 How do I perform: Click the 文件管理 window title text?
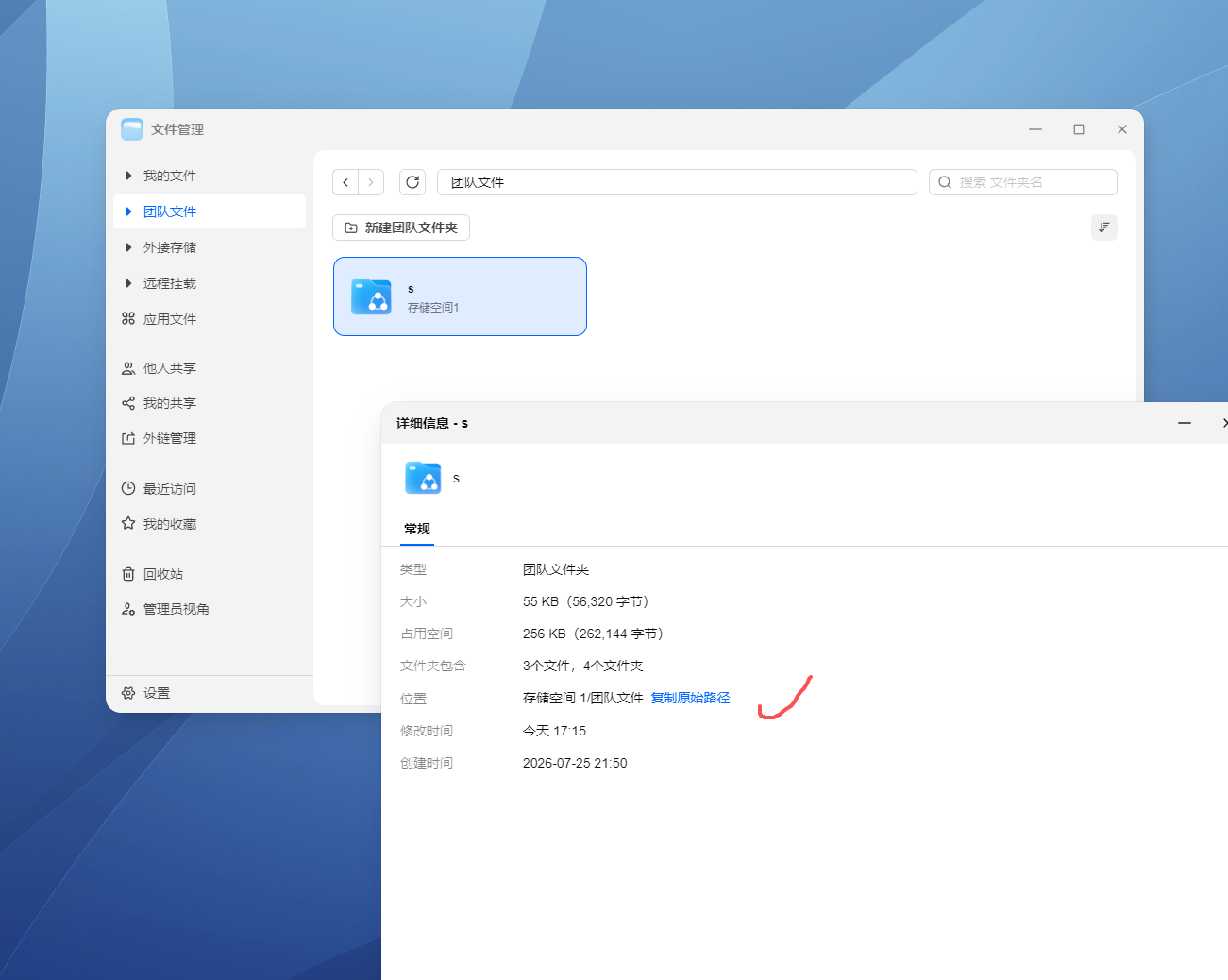click(x=177, y=129)
